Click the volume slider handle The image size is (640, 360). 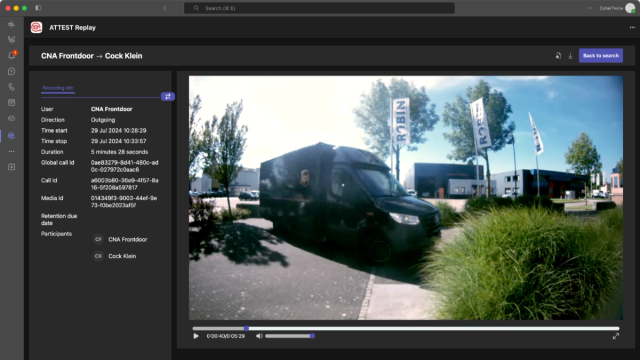312,336
